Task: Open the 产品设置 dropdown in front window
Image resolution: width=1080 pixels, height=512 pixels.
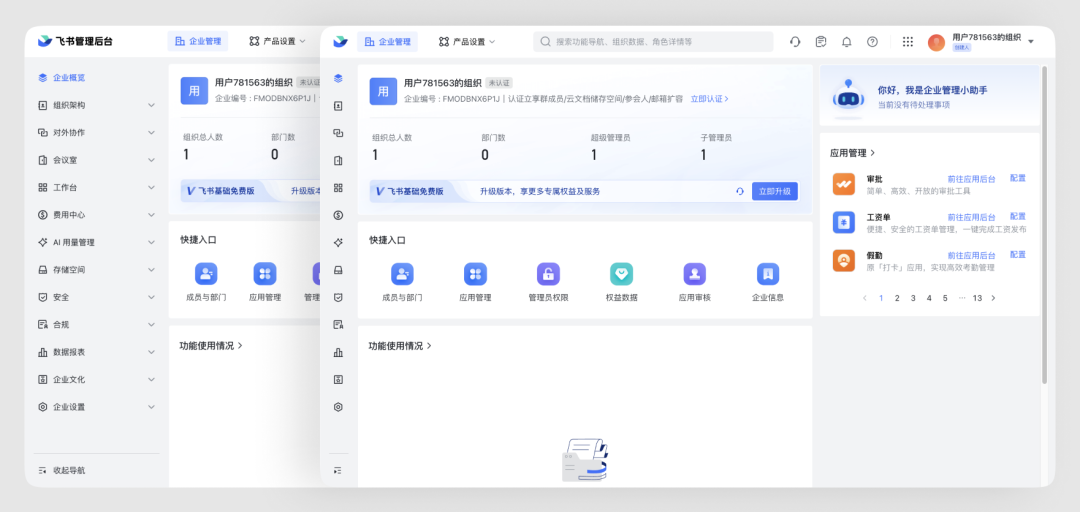Action: [467, 42]
